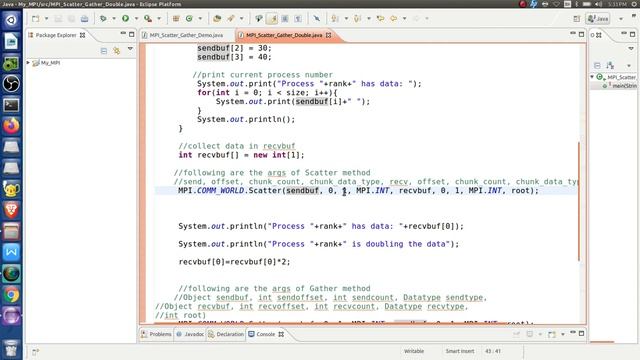
Task: Open the New Java Class dropdown arrow
Action: [x=200, y=18]
